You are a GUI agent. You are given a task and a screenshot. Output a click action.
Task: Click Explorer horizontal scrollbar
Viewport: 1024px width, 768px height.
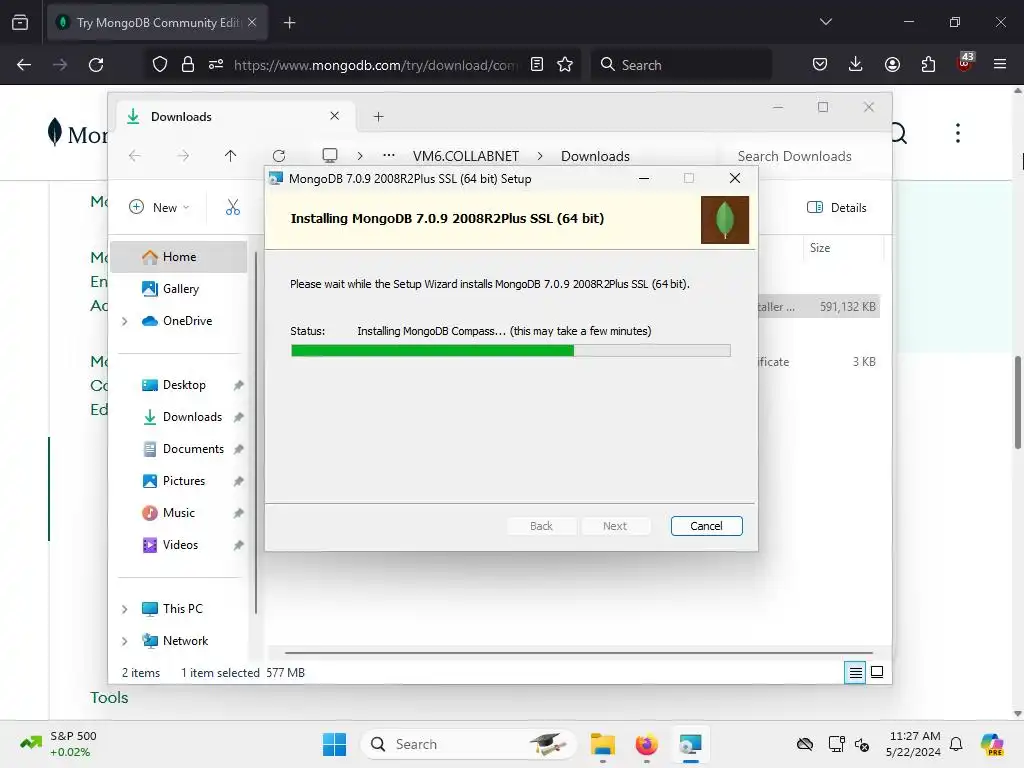click(579, 652)
